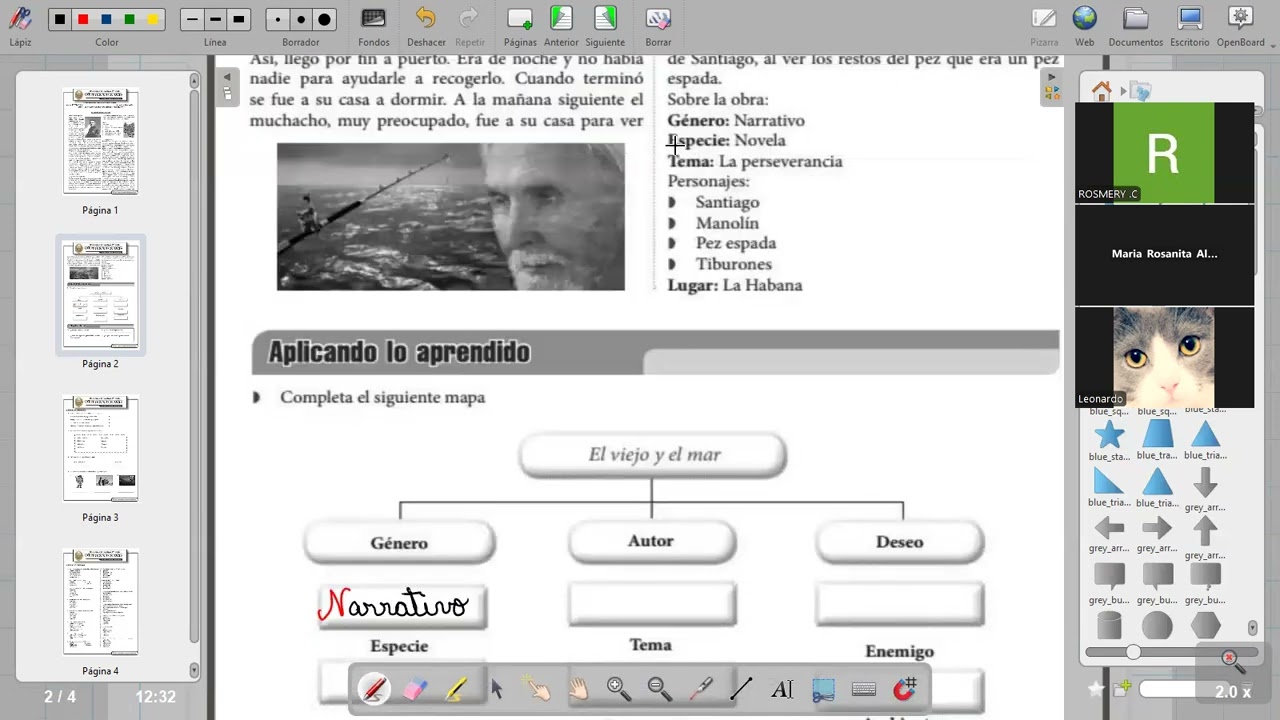
Task: Create a new library folder
Action: point(1122,688)
